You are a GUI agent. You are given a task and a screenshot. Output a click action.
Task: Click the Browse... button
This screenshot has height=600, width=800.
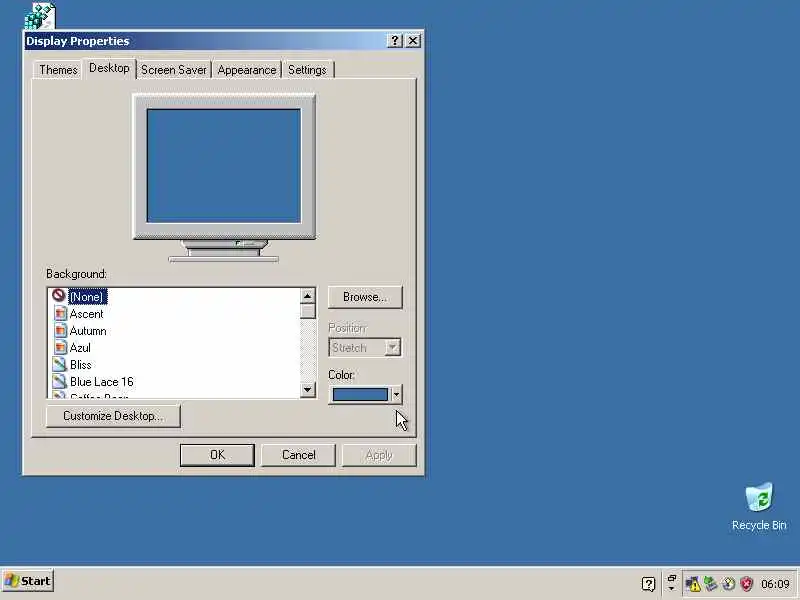click(365, 297)
